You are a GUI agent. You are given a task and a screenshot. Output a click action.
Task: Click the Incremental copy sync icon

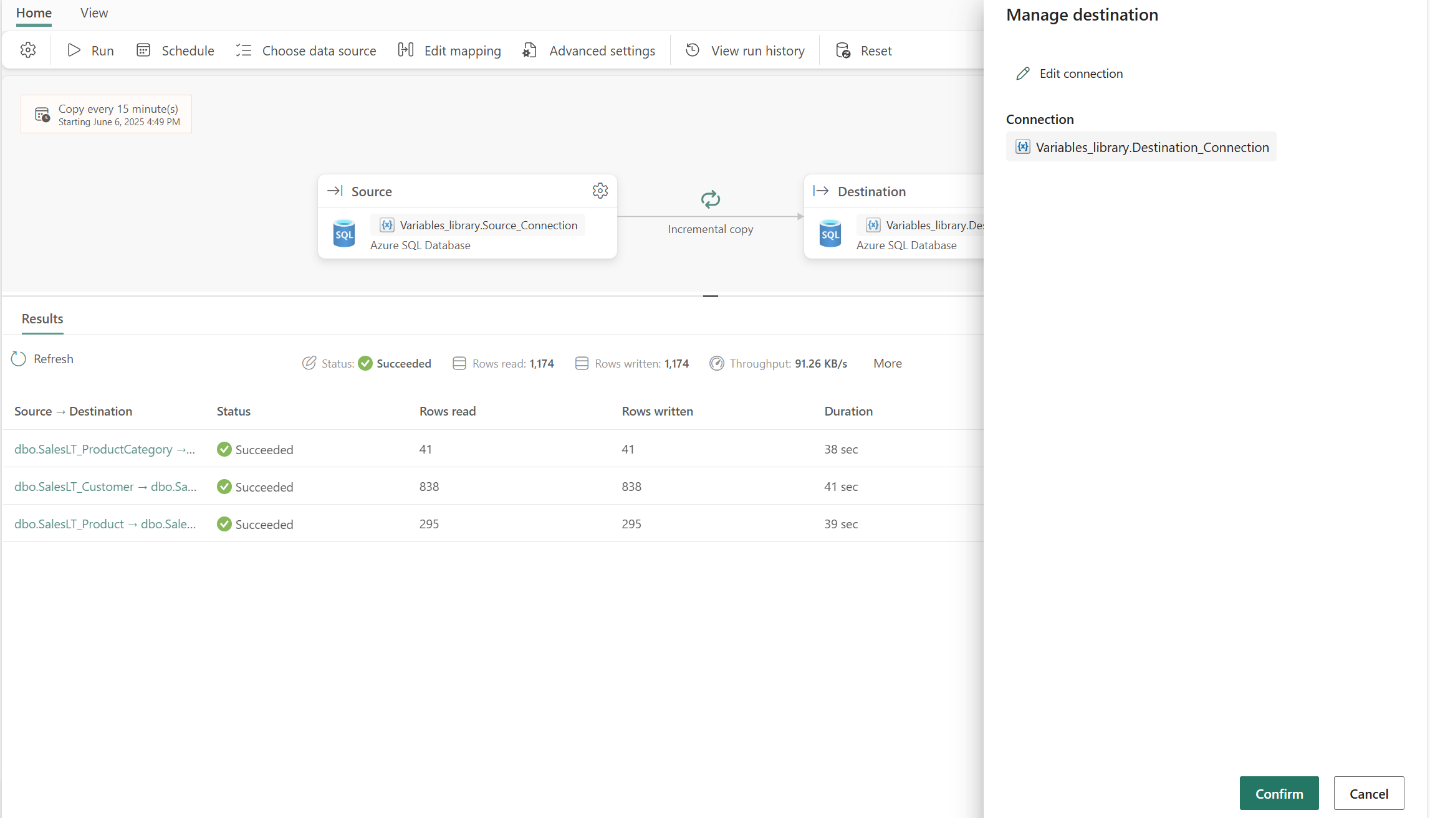coord(710,200)
